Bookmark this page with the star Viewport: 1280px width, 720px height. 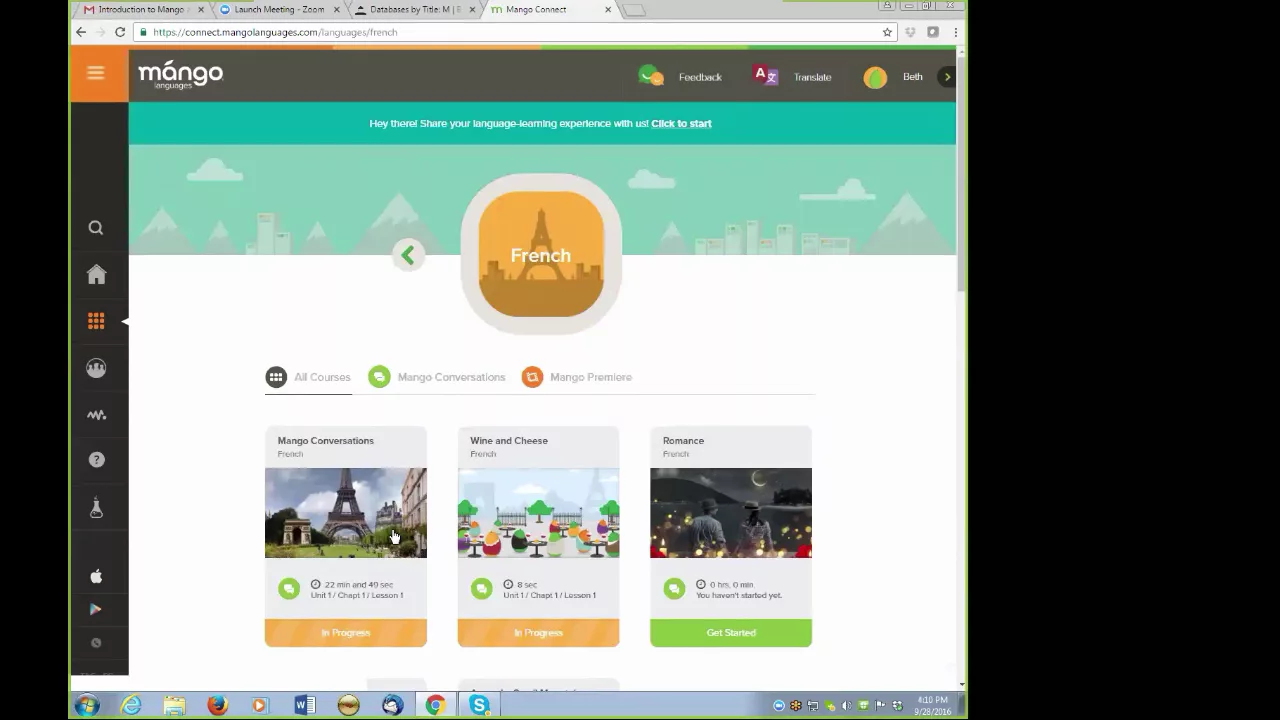(887, 32)
